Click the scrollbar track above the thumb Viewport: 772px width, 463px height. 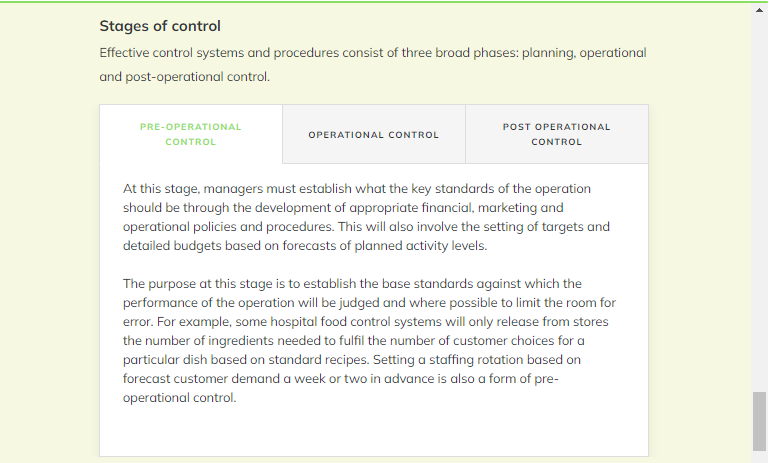pyautogui.click(x=760, y=200)
